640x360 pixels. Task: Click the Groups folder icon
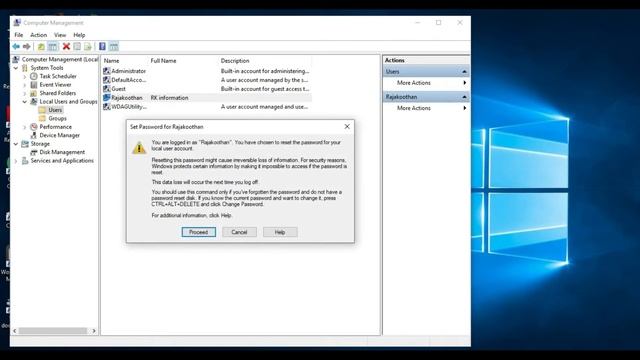coord(42,118)
